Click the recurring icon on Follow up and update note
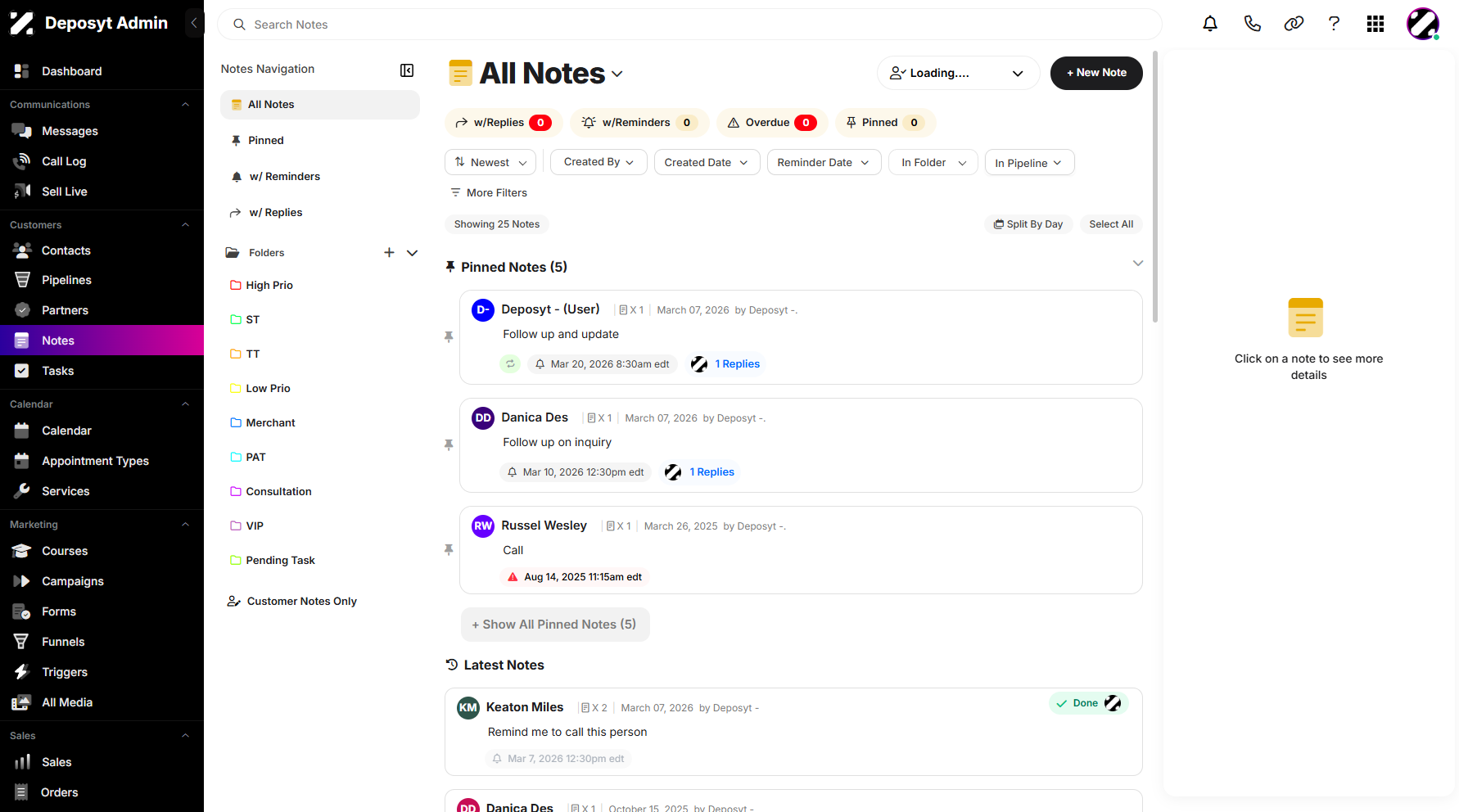This screenshot has width=1459, height=812. click(510, 364)
